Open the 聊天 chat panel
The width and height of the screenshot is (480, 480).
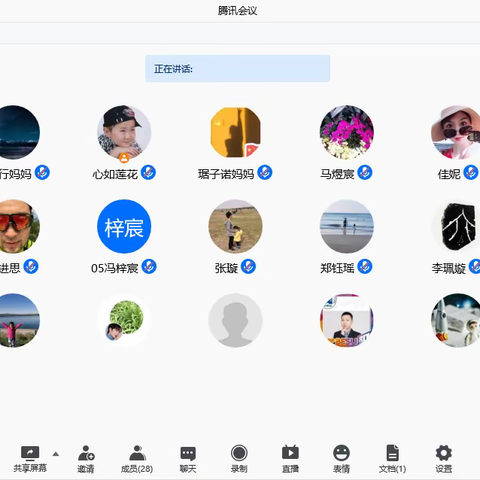click(x=188, y=459)
